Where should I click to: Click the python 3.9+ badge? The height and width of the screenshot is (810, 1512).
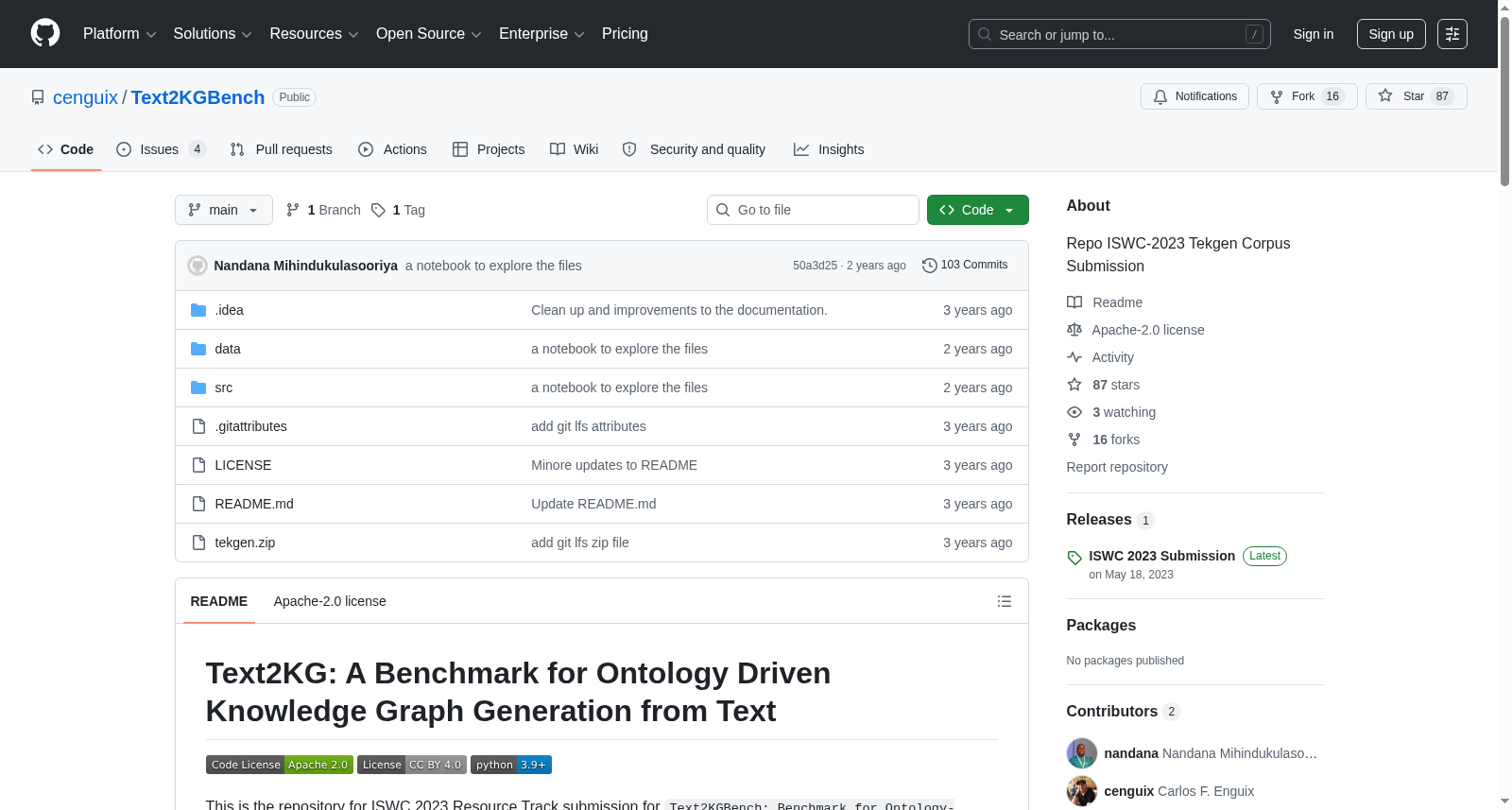click(x=511, y=765)
